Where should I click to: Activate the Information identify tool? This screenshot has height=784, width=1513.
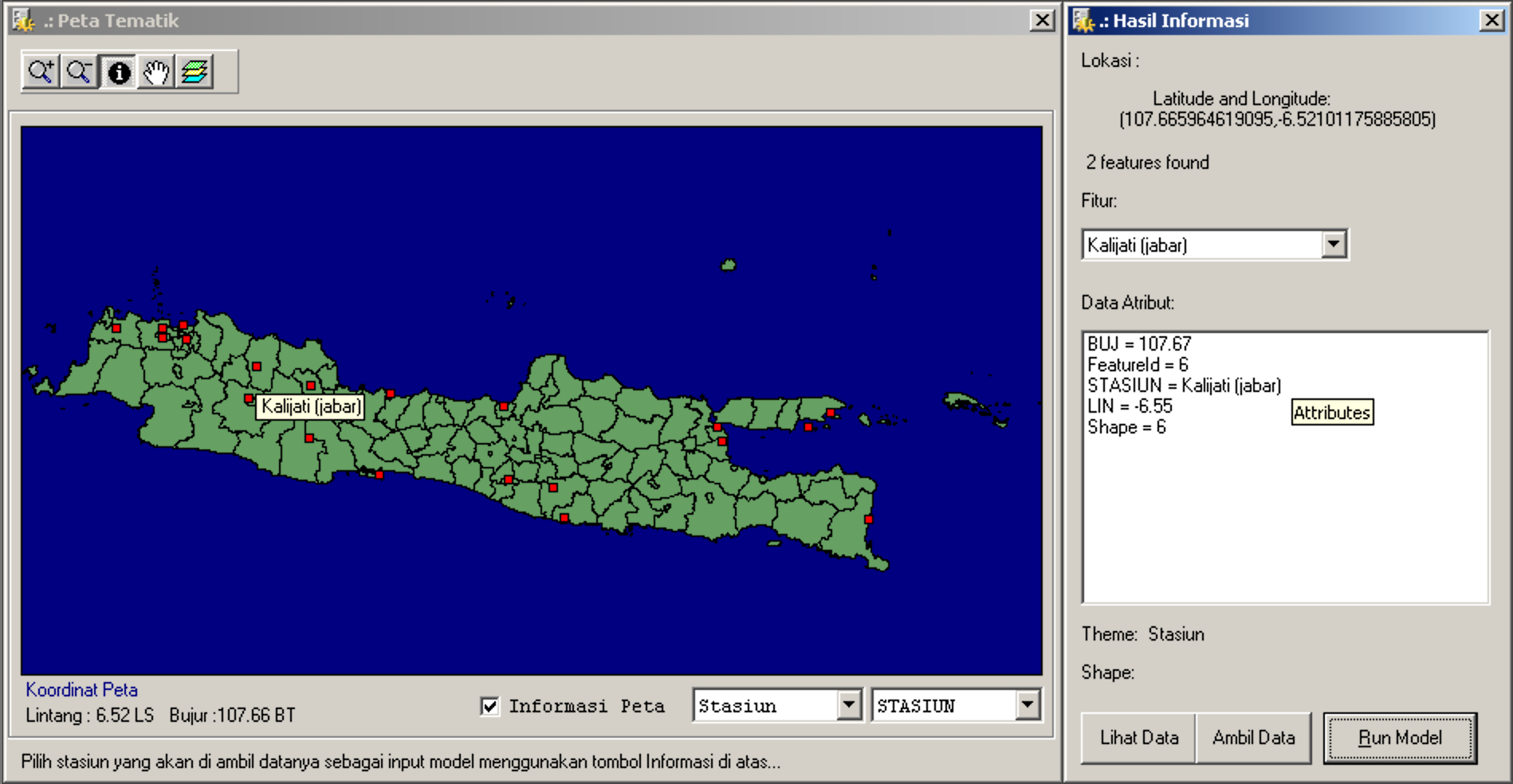pyautogui.click(x=119, y=73)
